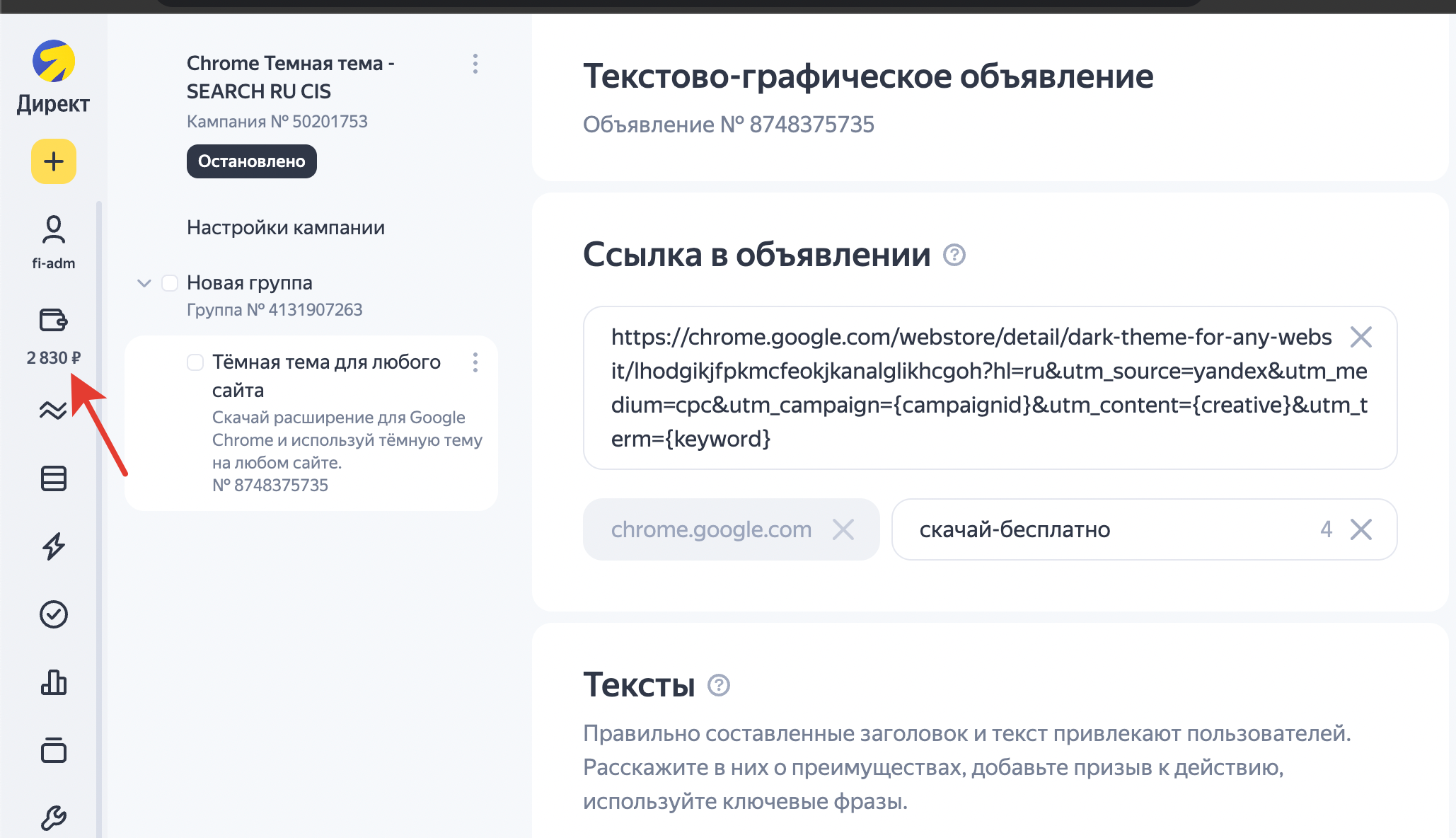Open Настройки кампании menu item

(x=285, y=228)
